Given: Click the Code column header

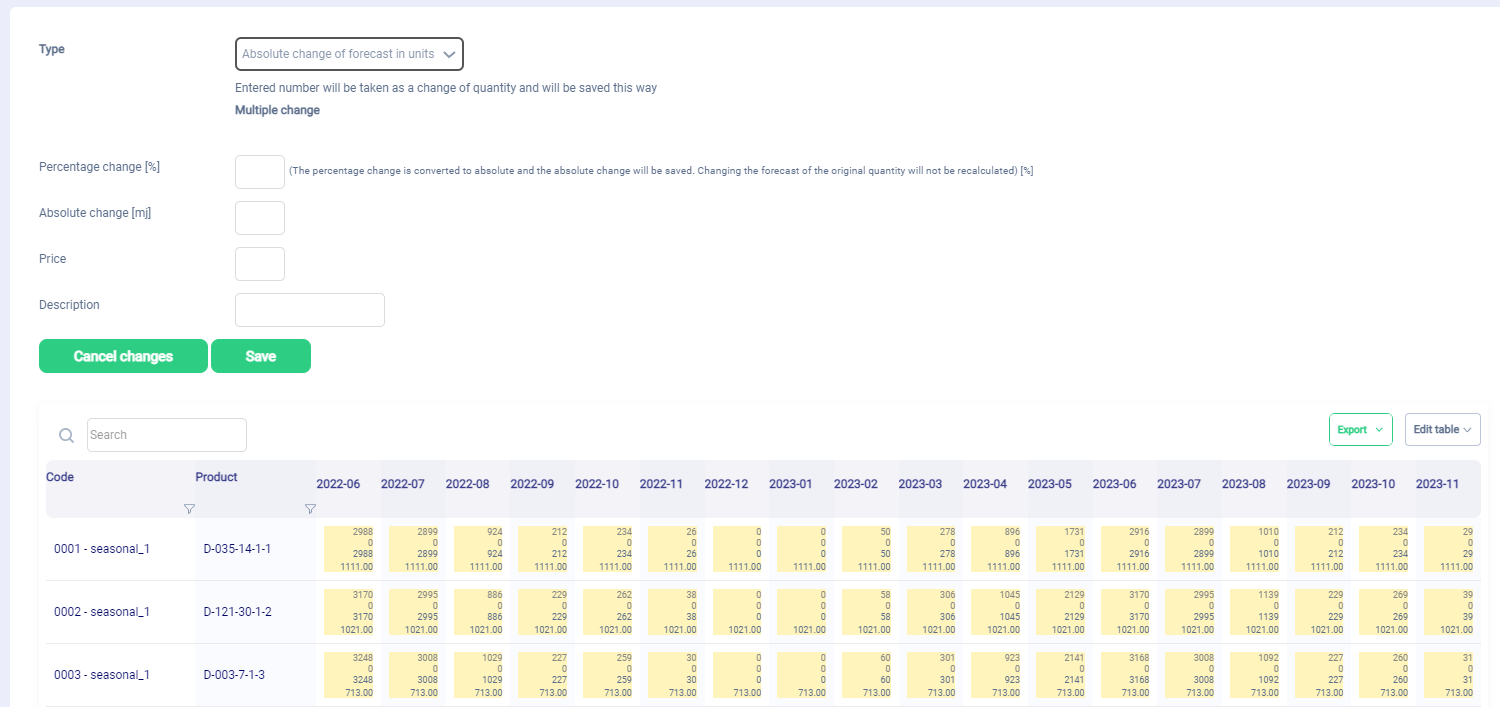Looking at the screenshot, I should [60, 477].
